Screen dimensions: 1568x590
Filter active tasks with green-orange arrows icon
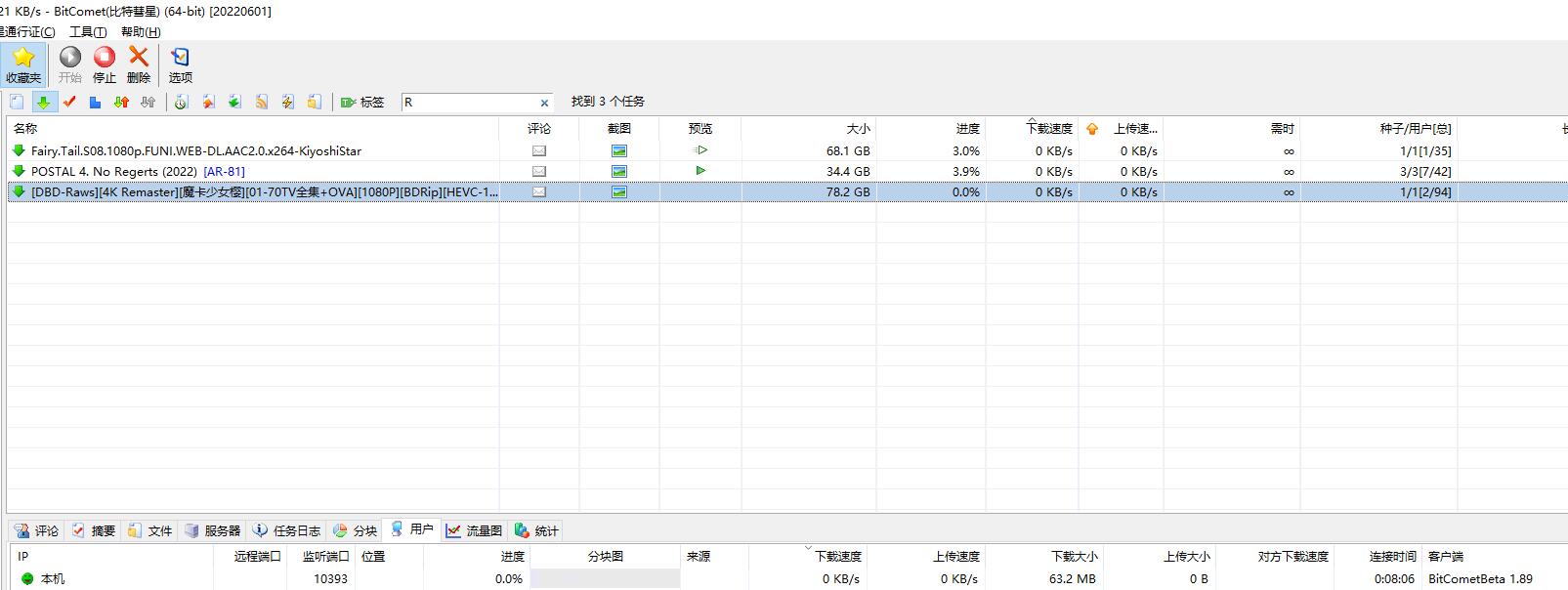tap(121, 102)
